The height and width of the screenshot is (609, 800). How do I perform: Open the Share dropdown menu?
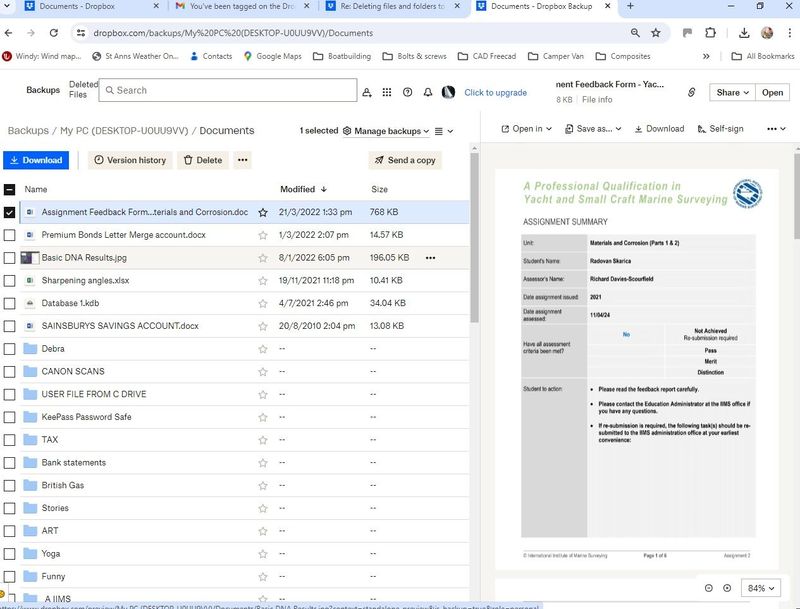click(x=731, y=92)
